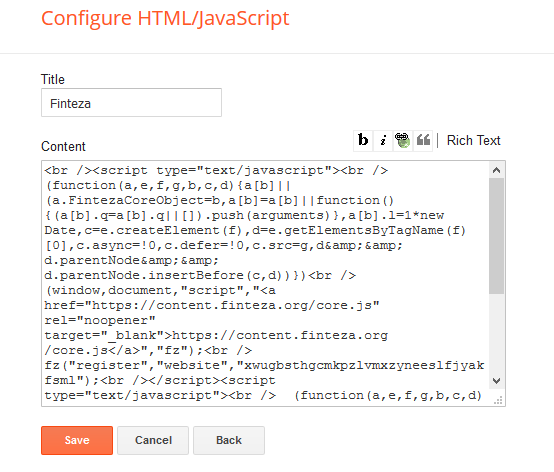Click the content scrollbar up arrow
Viewport: 554px width, 472px height.
pyautogui.click(x=496, y=170)
